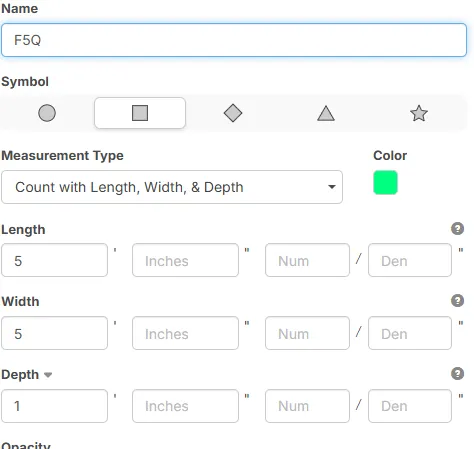The height and width of the screenshot is (449, 474).
Task: Click the Depth feet field showing 1
Action: click(55, 406)
